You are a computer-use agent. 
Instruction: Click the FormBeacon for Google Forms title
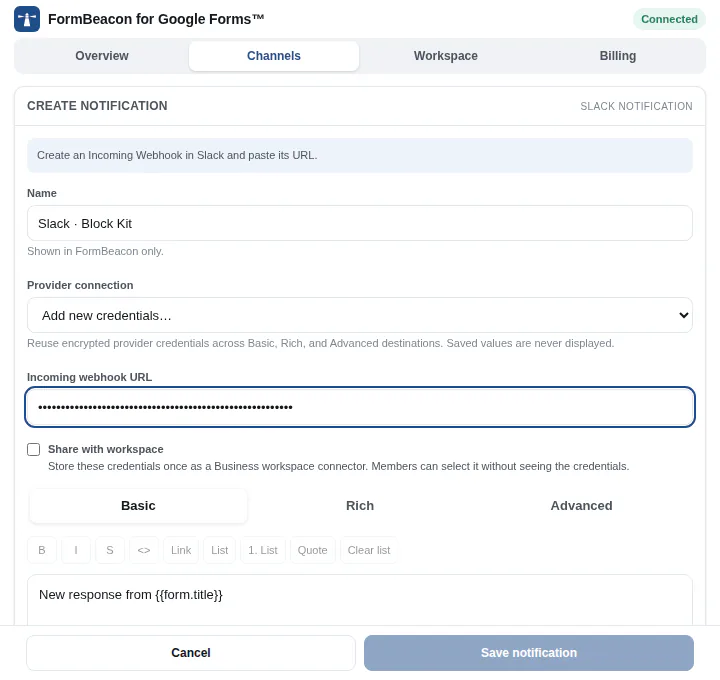(x=156, y=19)
